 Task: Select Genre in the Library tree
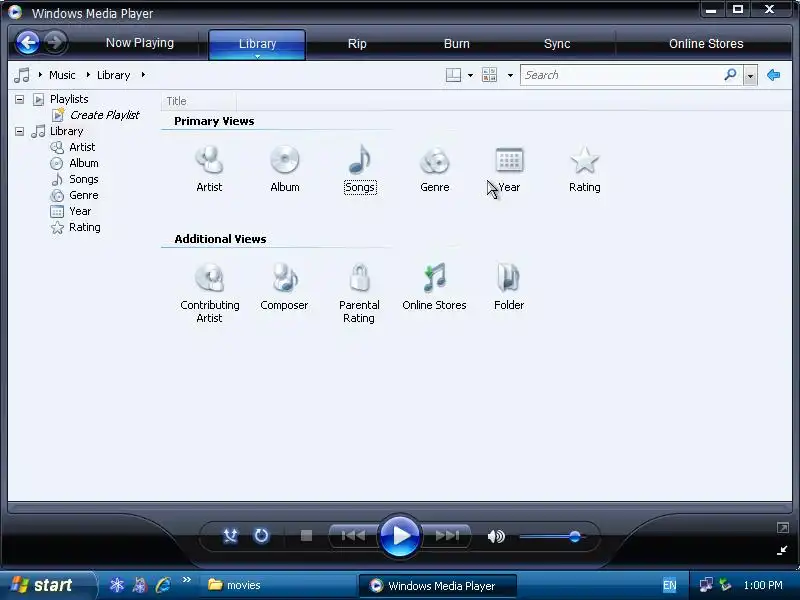coord(83,195)
